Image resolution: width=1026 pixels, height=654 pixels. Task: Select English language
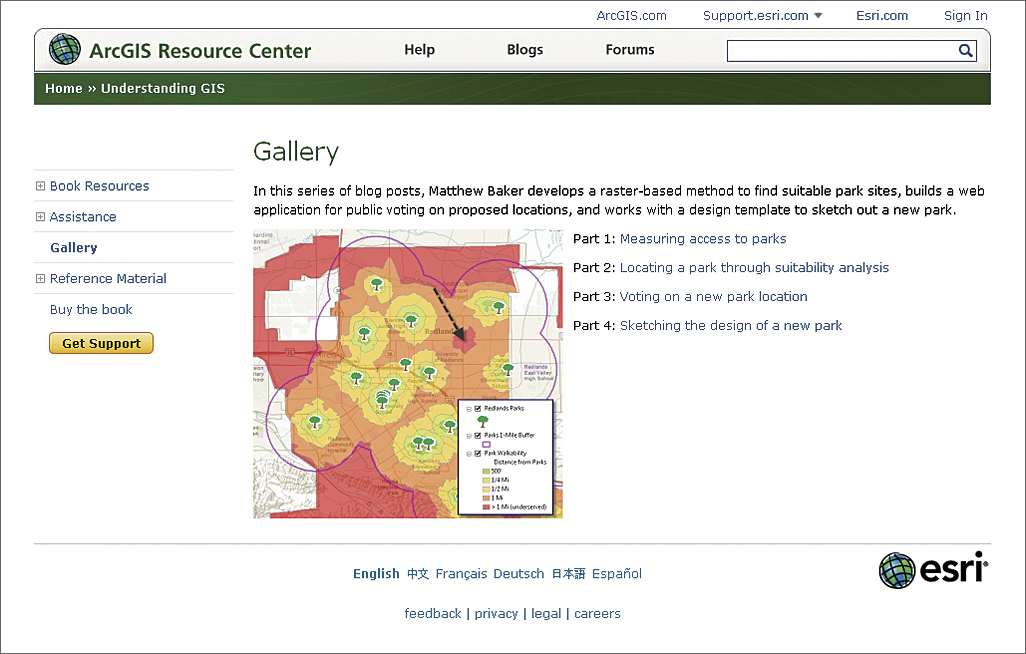(376, 573)
